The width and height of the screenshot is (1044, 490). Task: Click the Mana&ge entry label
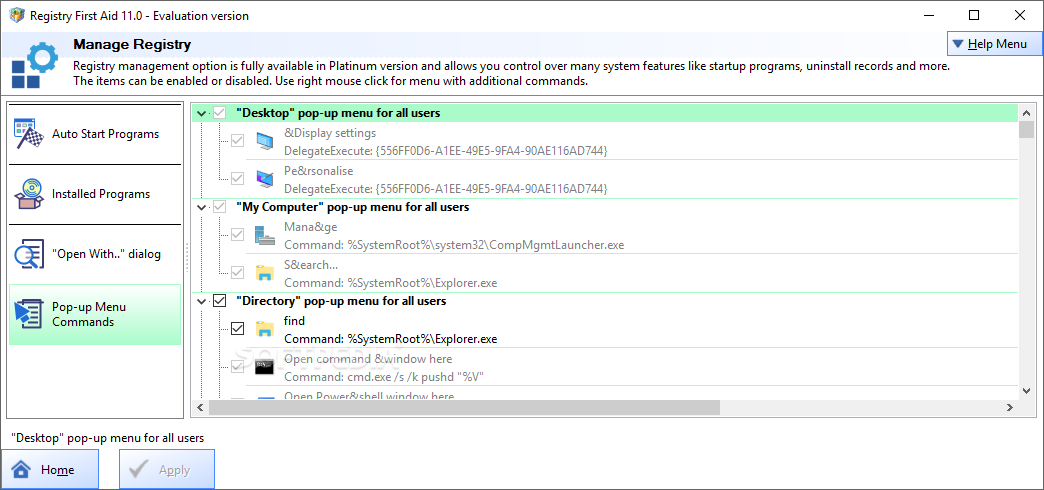(311, 227)
